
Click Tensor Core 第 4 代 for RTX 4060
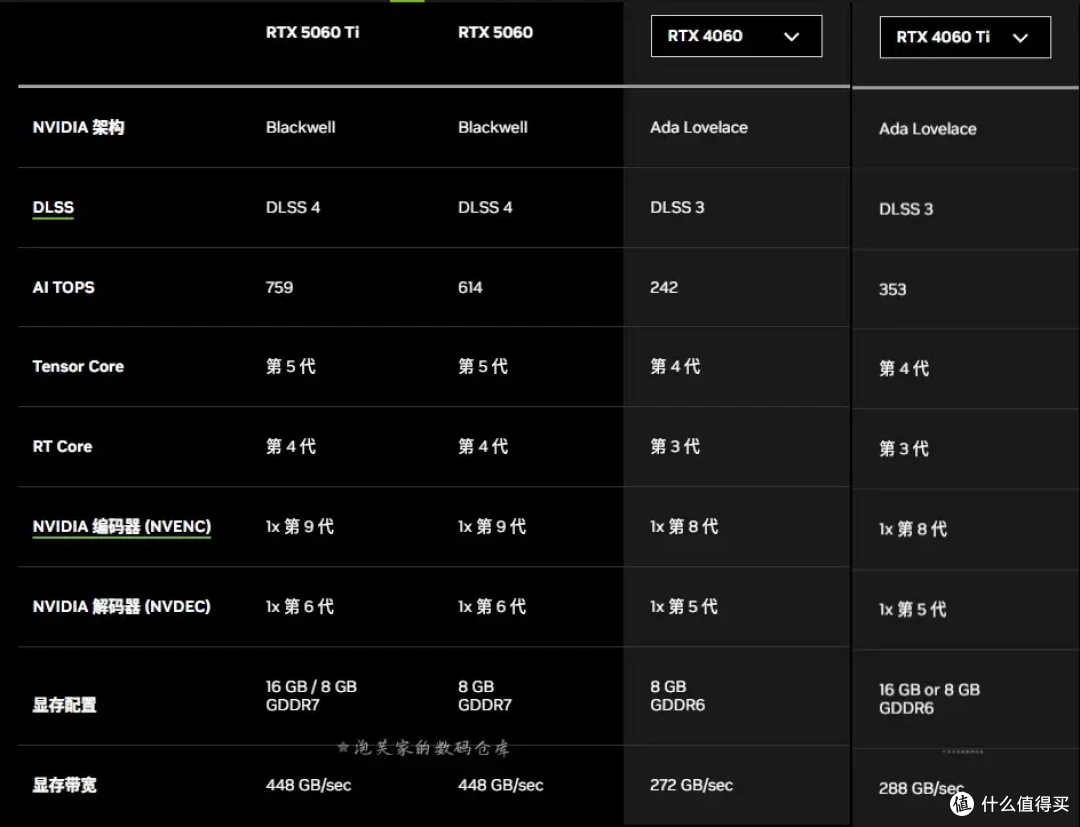(x=675, y=366)
